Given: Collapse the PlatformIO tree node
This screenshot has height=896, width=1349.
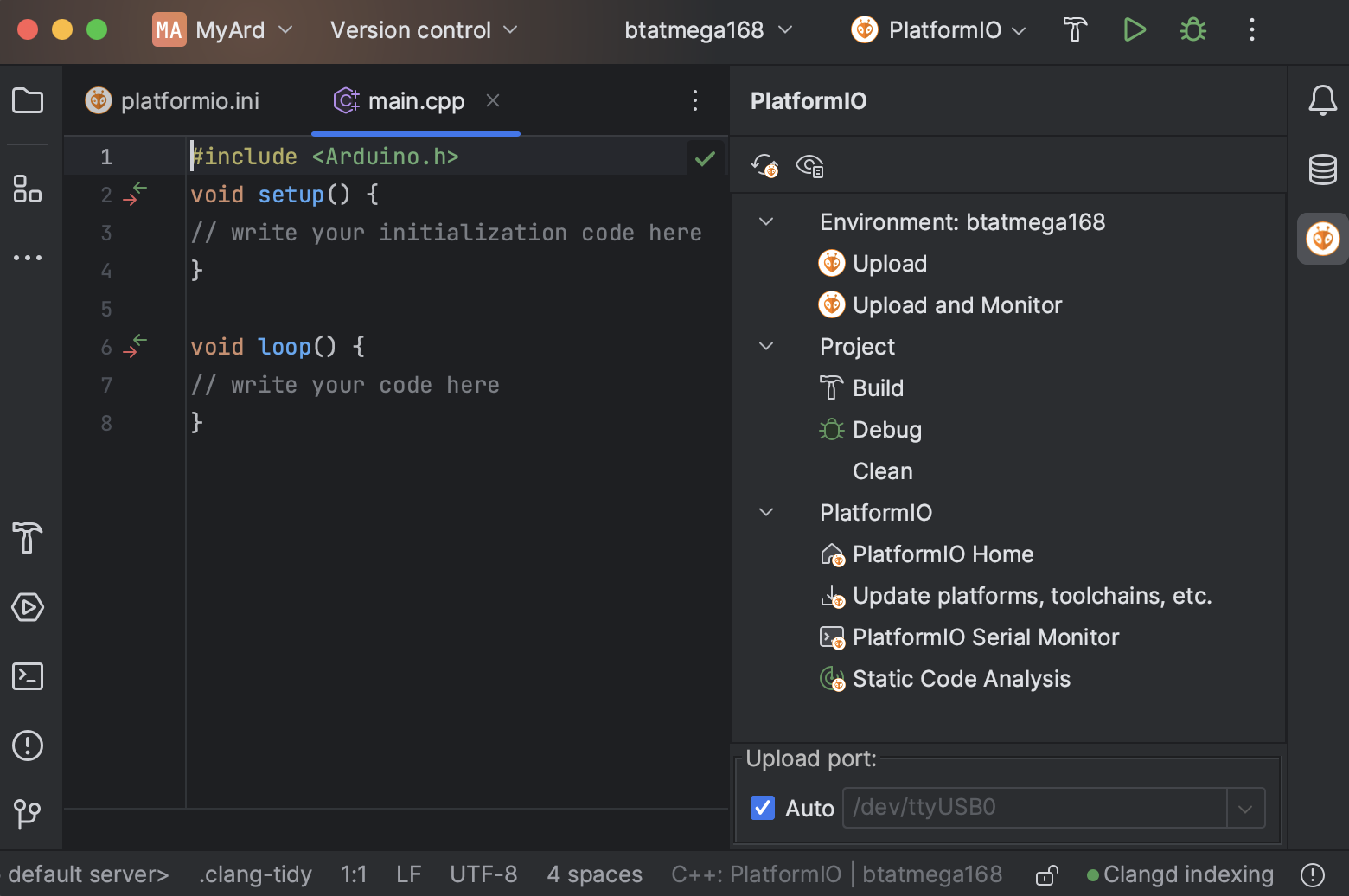Looking at the screenshot, I should 766,512.
